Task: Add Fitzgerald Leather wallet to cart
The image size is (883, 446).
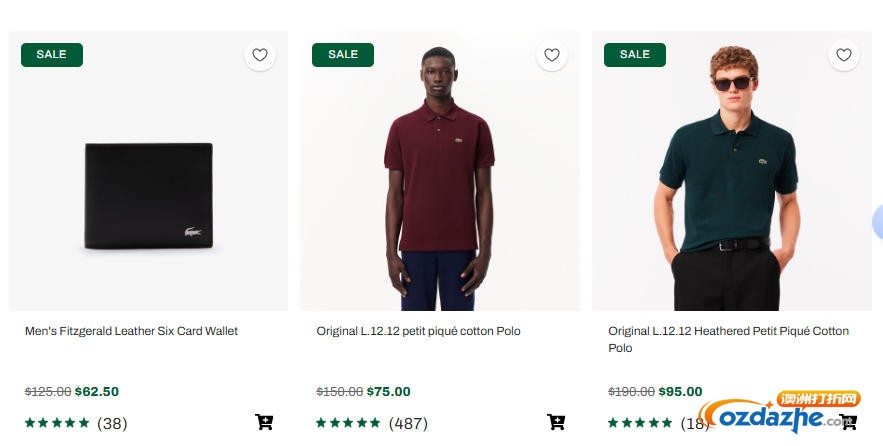Action: point(264,422)
